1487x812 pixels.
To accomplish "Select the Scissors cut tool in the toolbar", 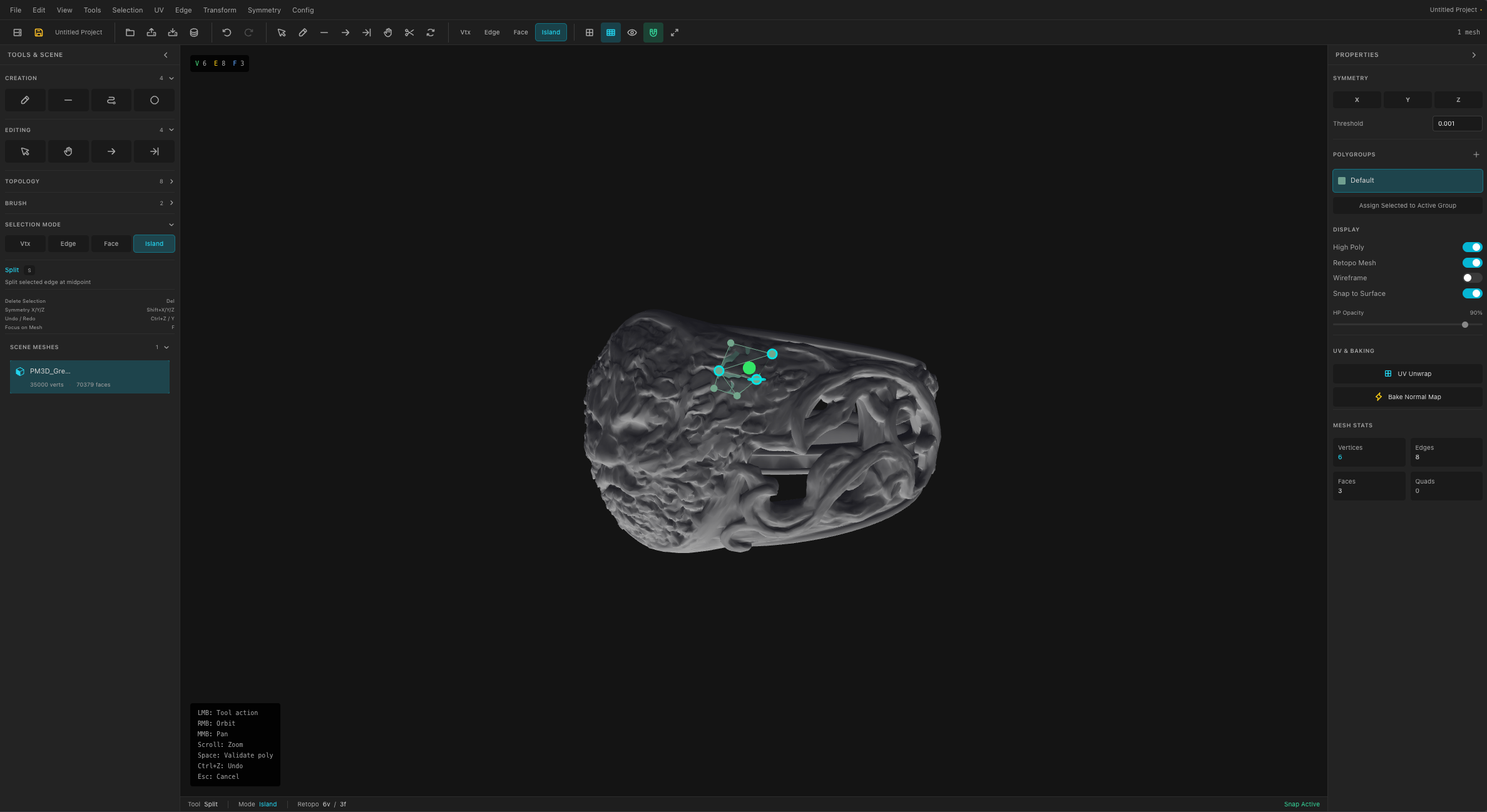I will coord(409,33).
